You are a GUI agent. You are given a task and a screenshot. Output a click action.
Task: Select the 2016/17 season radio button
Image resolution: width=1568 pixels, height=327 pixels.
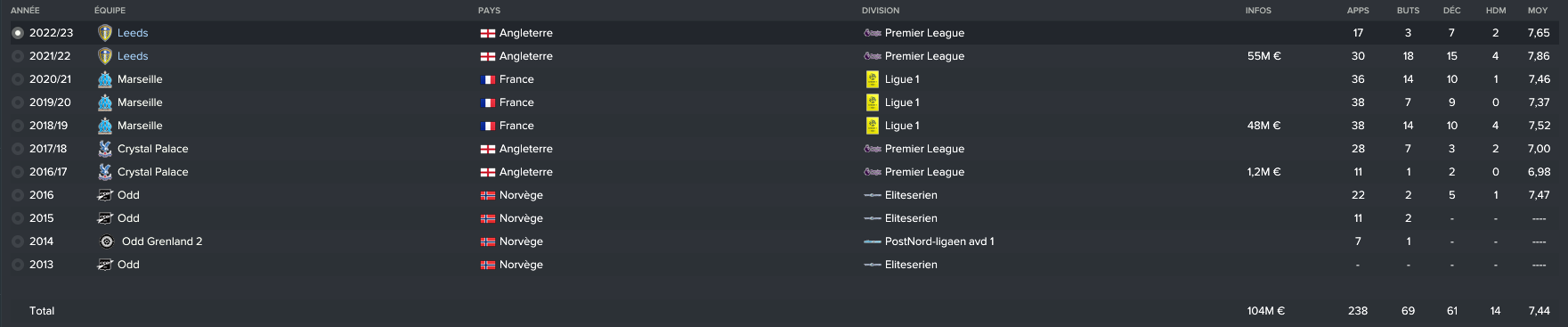(x=18, y=172)
